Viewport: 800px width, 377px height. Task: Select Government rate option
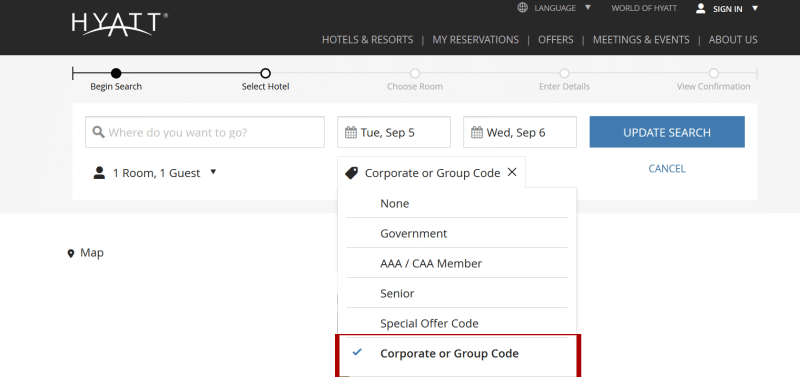tap(457, 233)
